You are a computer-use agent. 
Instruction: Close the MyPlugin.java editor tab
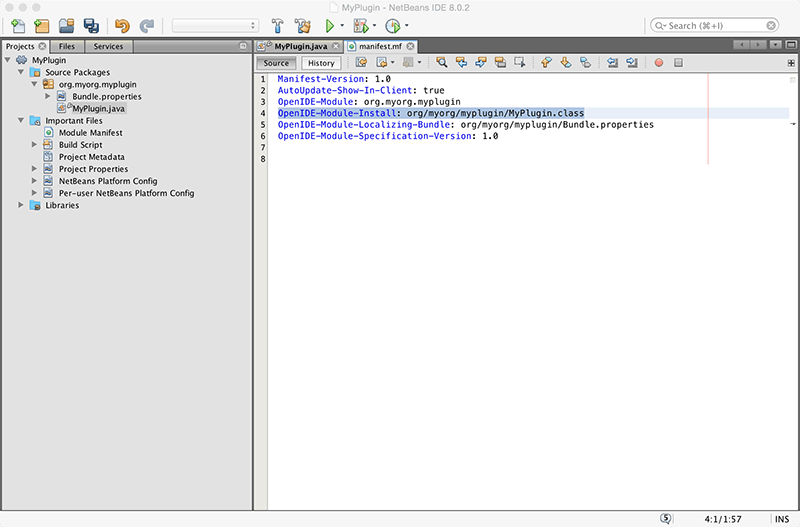tap(336, 46)
